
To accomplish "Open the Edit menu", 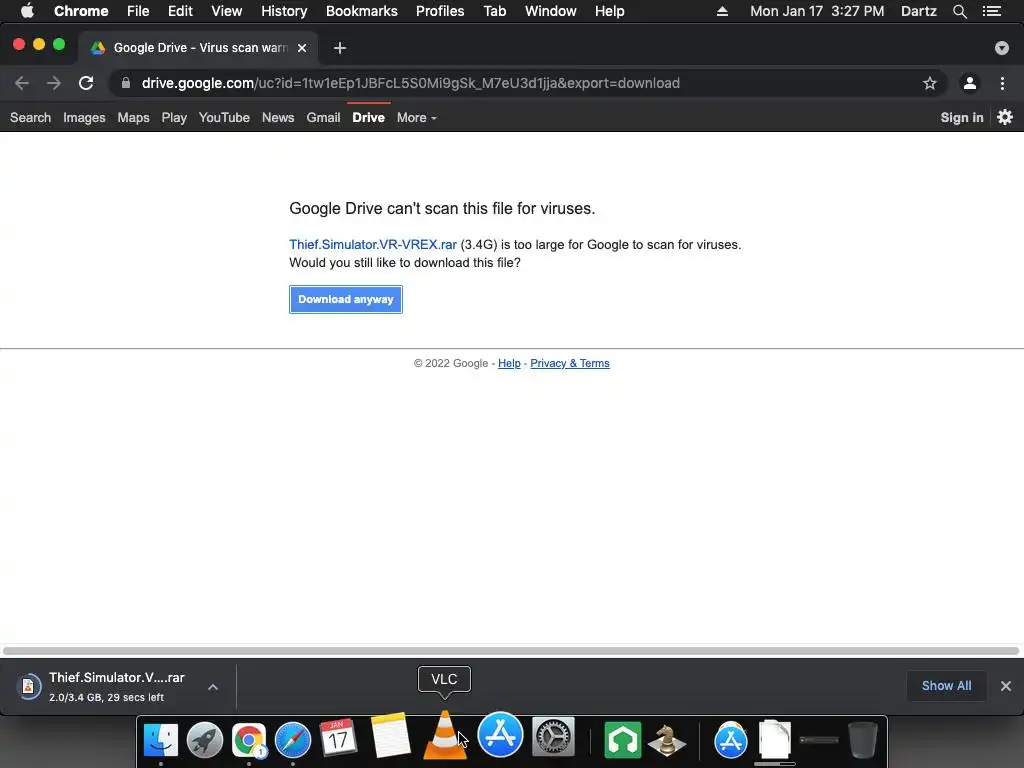I will 180,11.
